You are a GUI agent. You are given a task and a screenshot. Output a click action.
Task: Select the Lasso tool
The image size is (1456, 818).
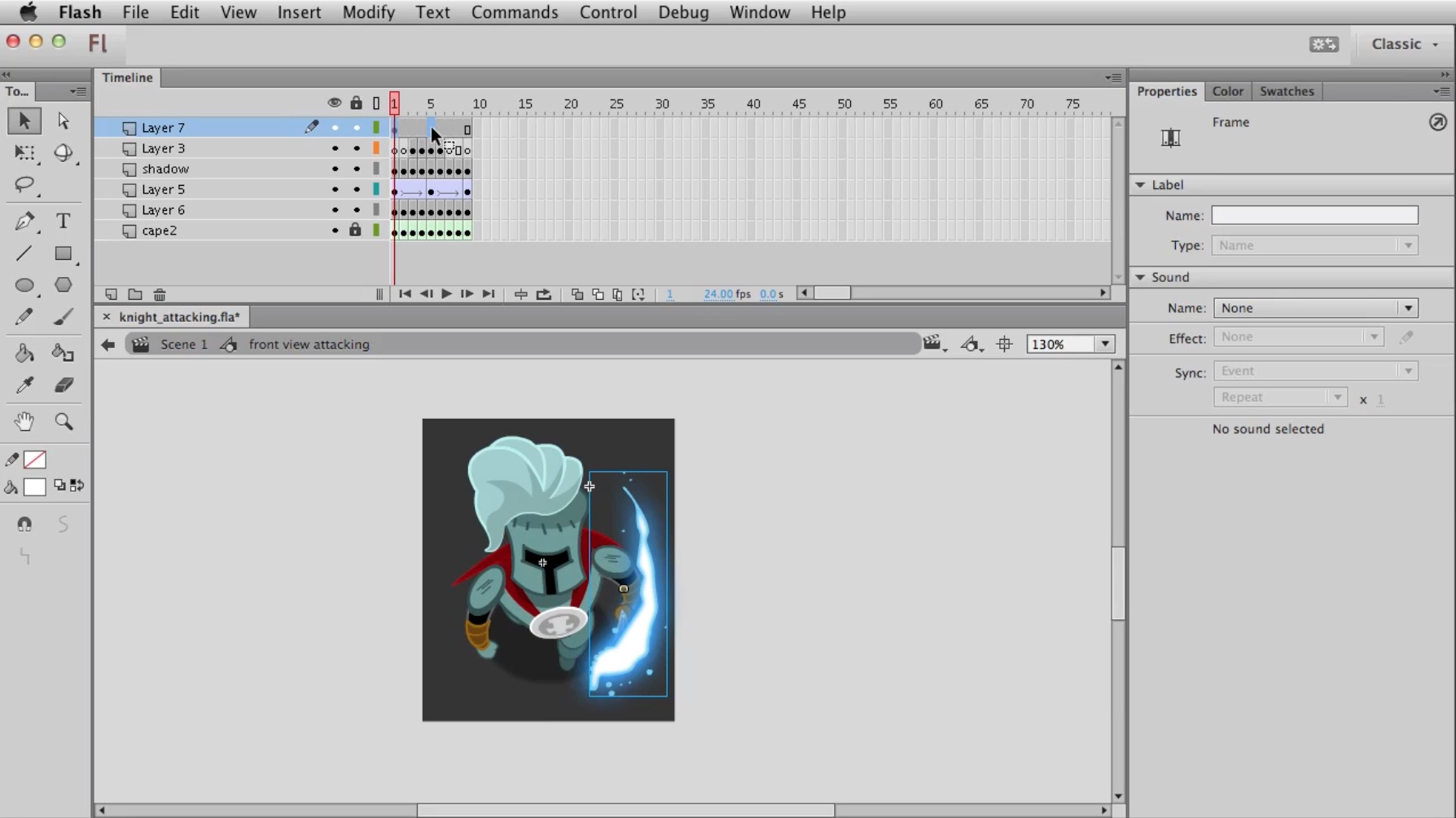tap(24, 186)
